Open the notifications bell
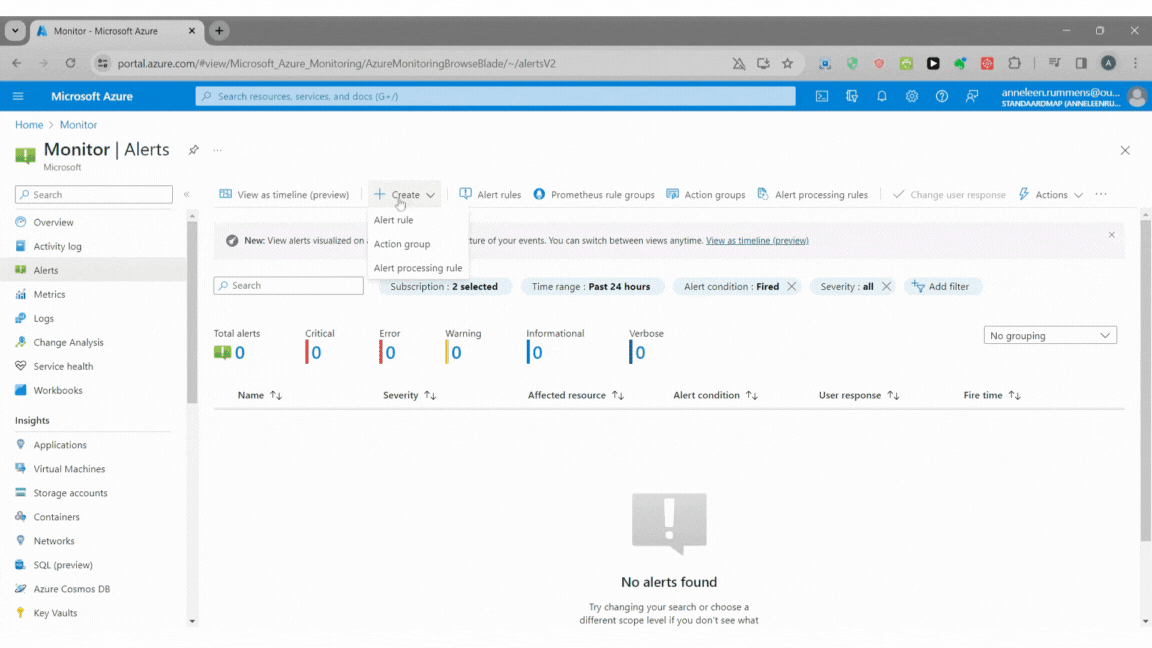This screenshot has height=648, width=1152. (x=882, y=96)
